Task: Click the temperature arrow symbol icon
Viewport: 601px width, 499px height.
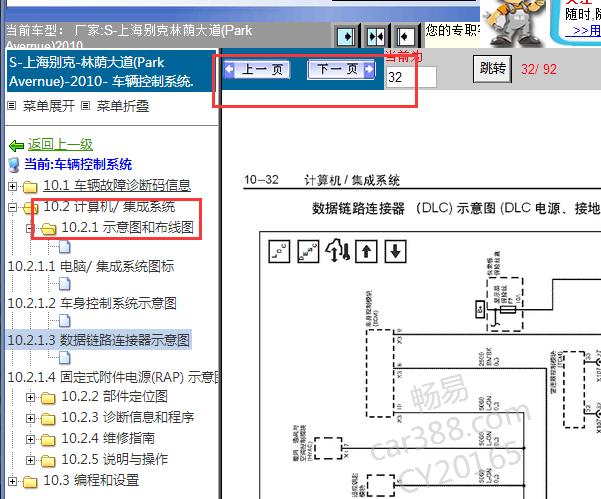Action: click(x=337, y=251)
